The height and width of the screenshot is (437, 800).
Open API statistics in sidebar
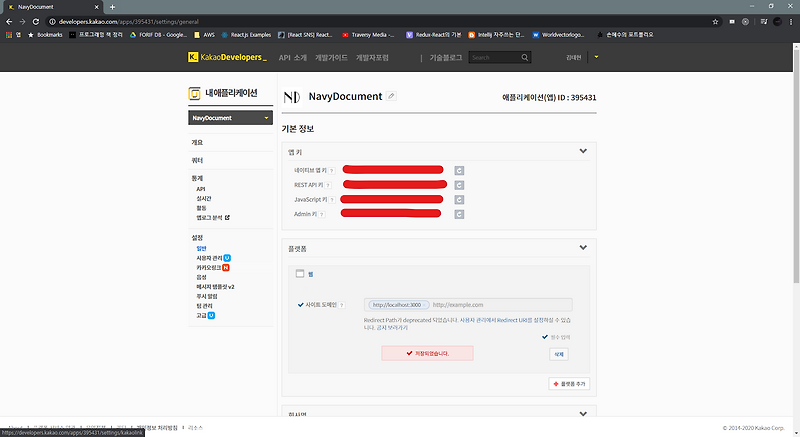[201, 189]
